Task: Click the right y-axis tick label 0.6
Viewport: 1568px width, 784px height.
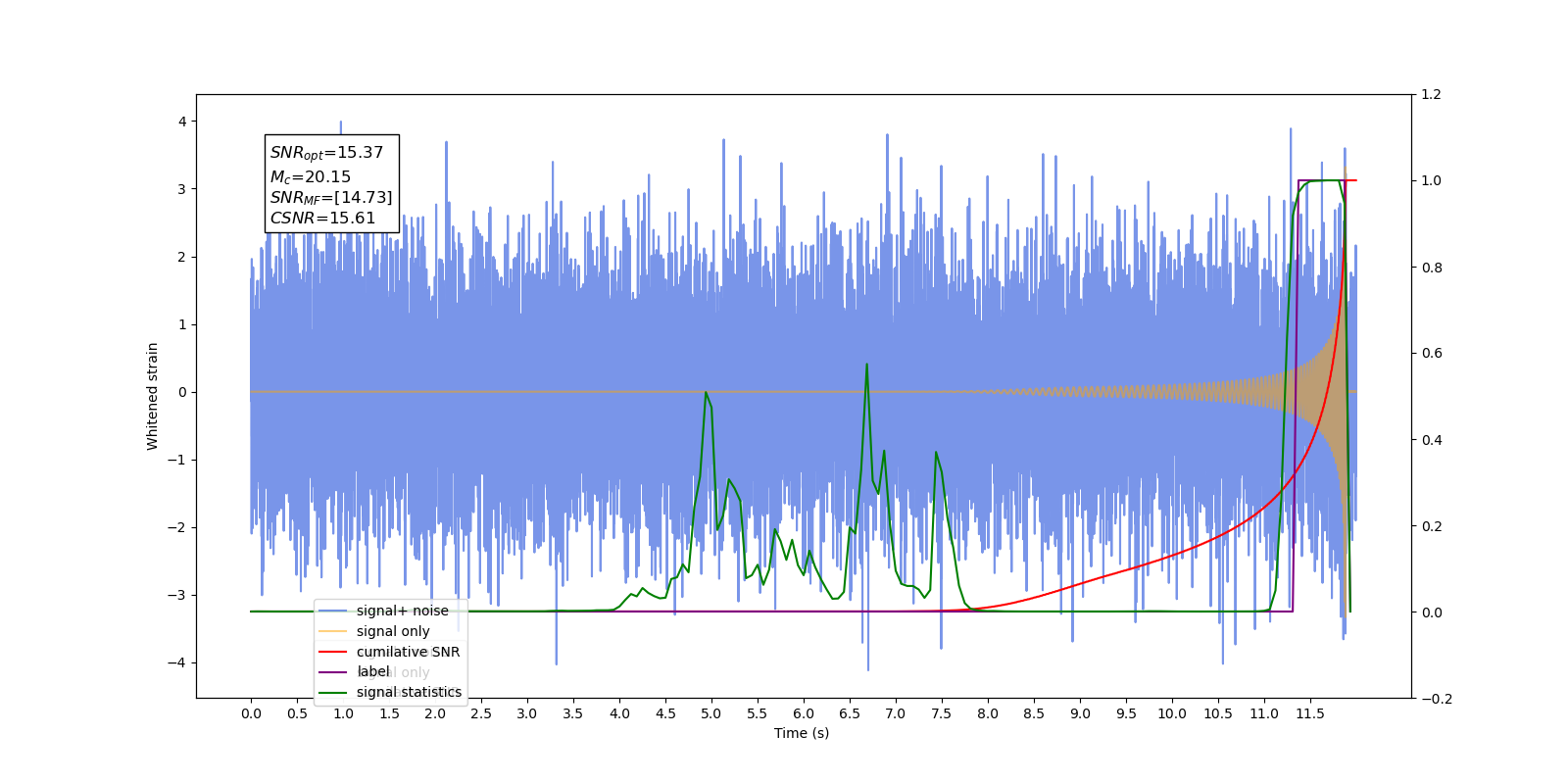Action: 1431,353
